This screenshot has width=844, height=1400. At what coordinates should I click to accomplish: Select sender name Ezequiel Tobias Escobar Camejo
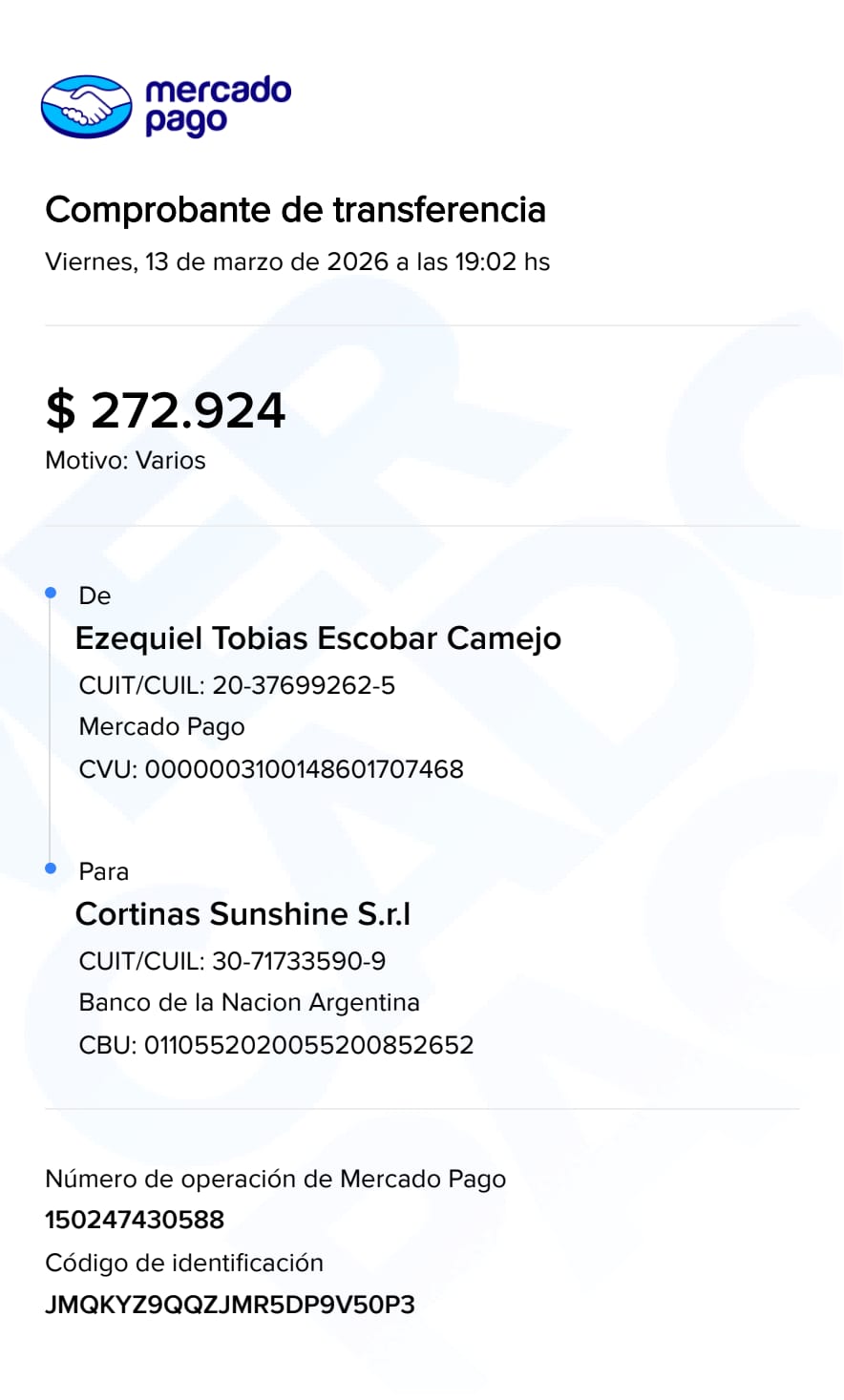(318, 638)
